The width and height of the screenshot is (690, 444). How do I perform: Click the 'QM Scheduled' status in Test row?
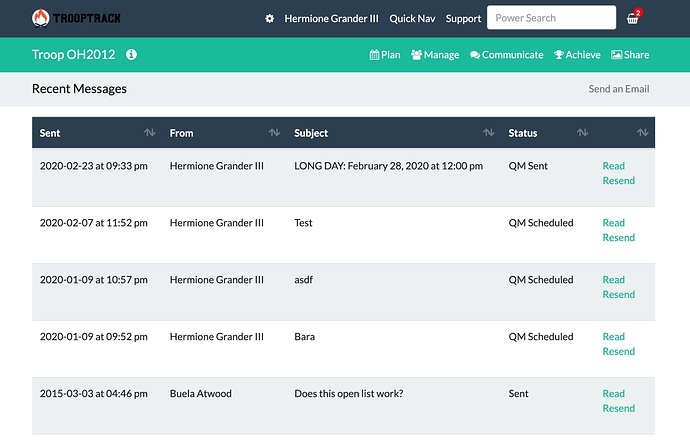tap(541, 223)
